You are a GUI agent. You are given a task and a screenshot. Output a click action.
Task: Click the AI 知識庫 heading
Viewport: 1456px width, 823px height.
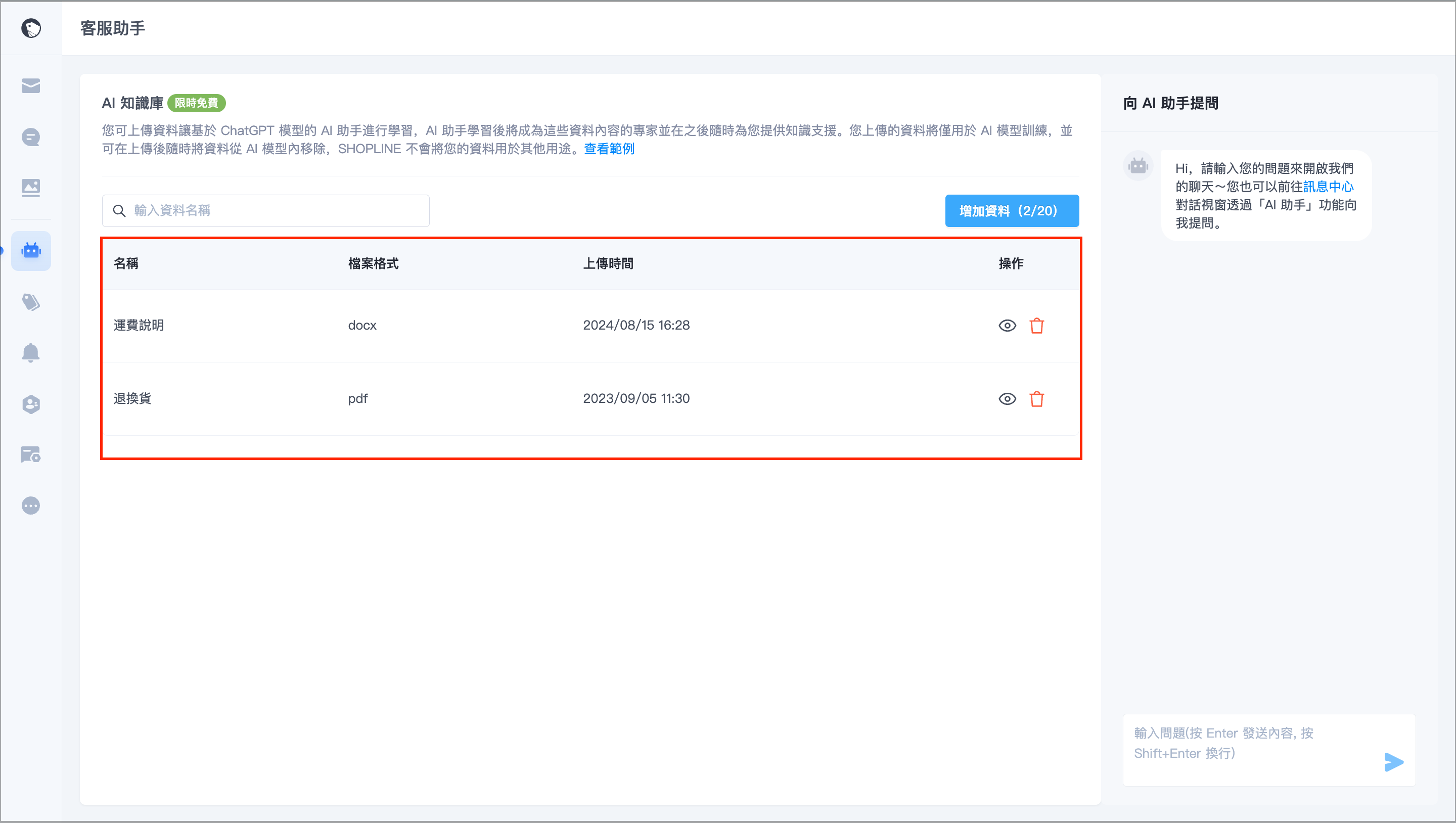(132, 103)
